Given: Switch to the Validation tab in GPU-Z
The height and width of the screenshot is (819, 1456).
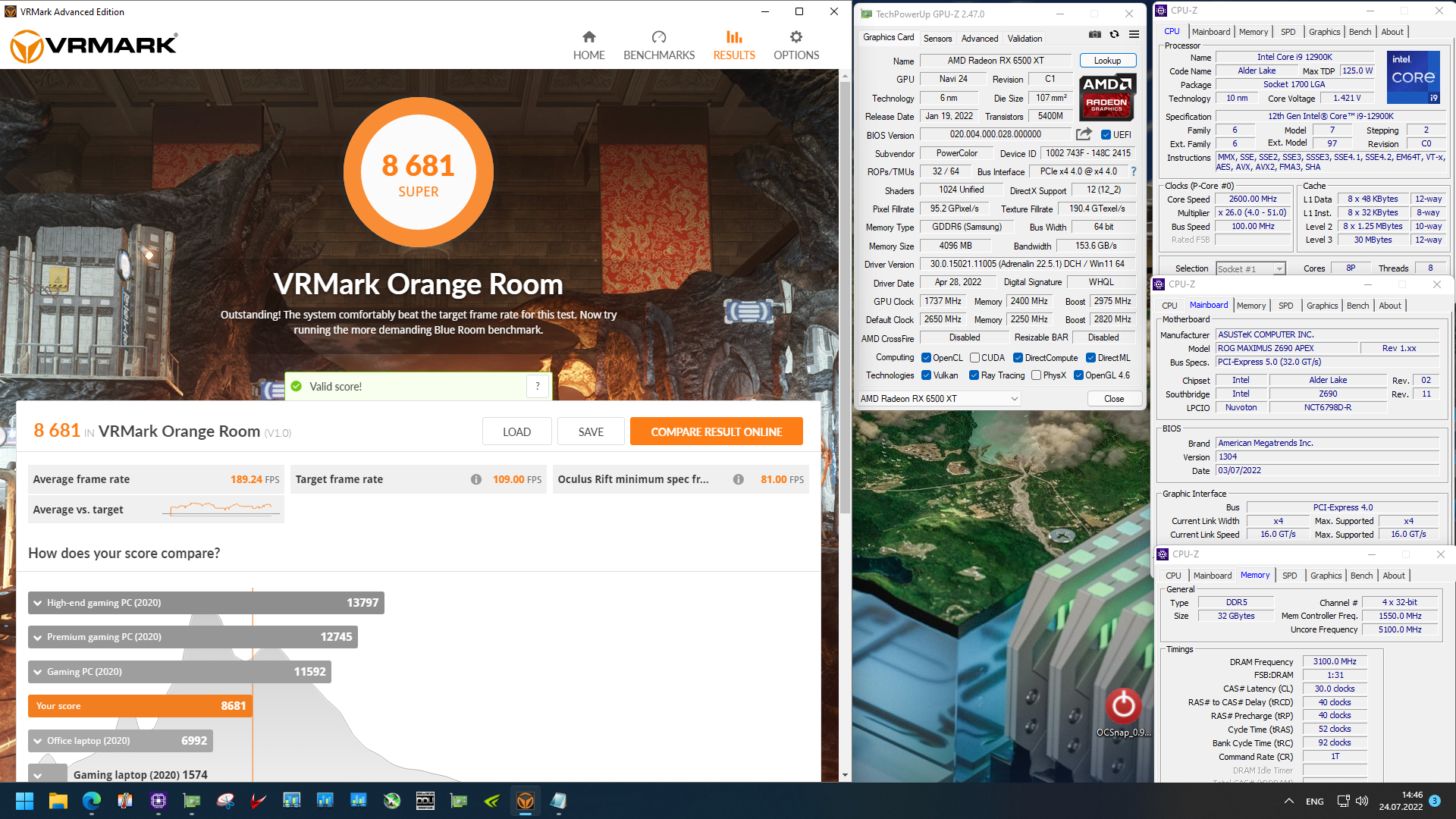Looking at the screenshot, I should pos(1025,38).
